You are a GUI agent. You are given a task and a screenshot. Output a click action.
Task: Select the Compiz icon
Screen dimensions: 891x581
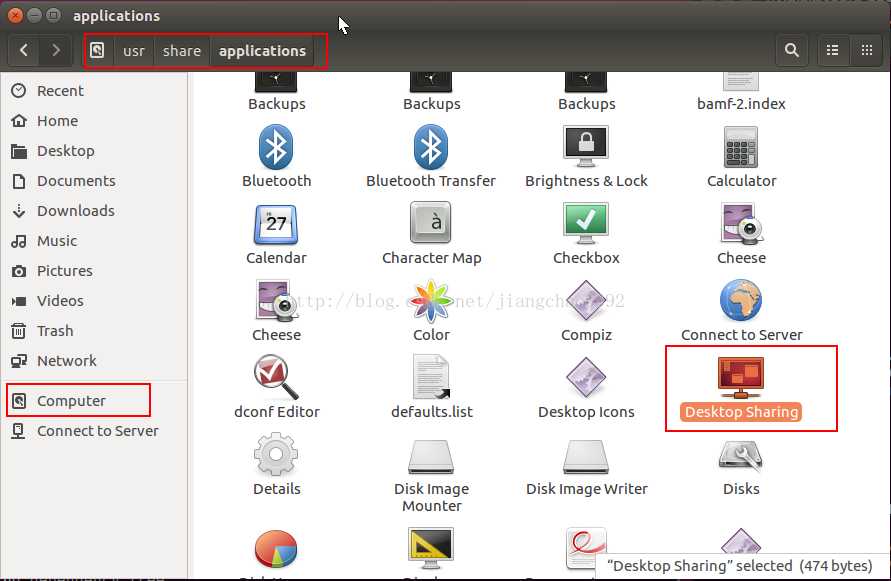click(586, 301)
